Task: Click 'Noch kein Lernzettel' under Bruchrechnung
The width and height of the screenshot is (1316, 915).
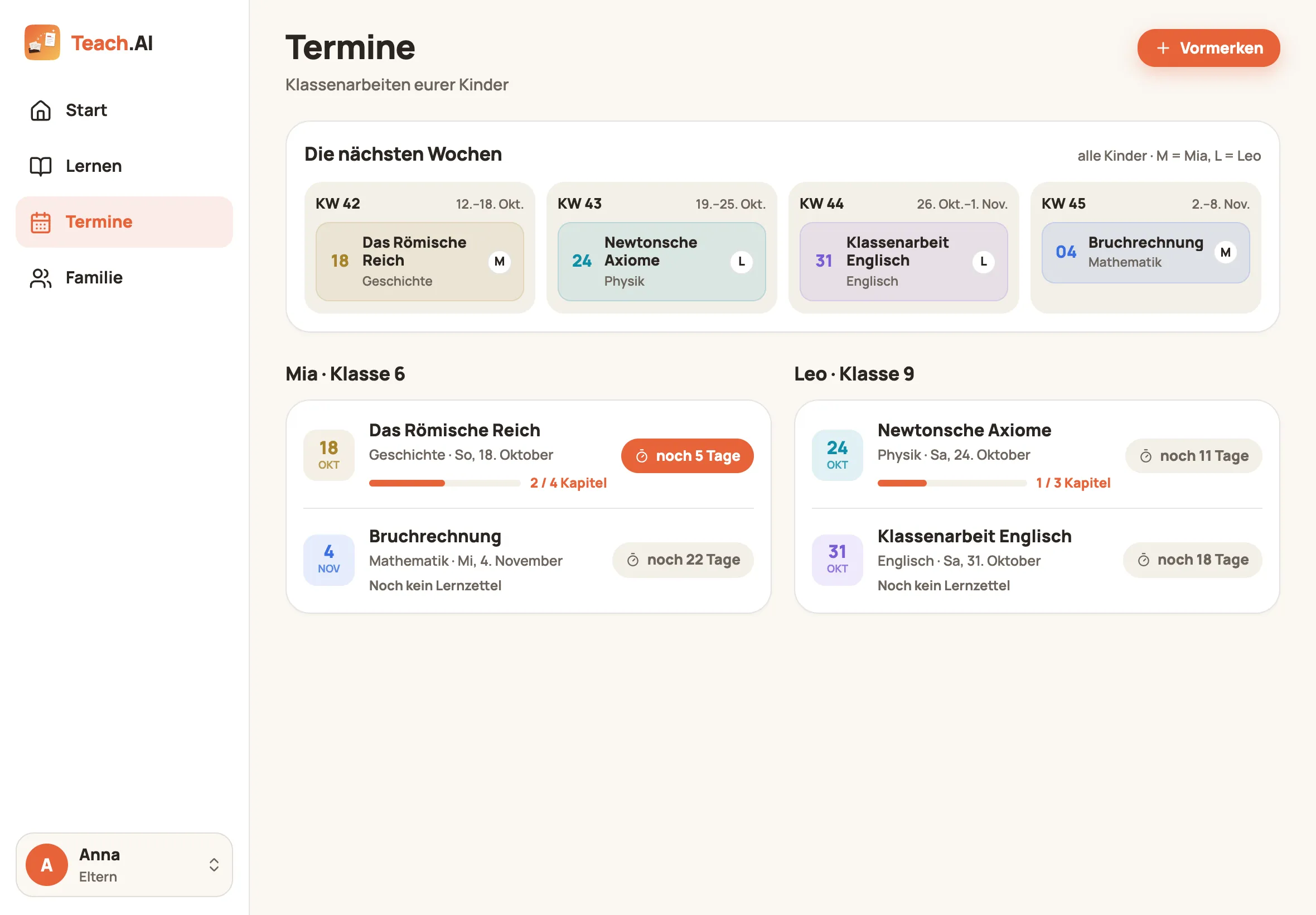Action: pyautogui.click(x=435, y=586)
